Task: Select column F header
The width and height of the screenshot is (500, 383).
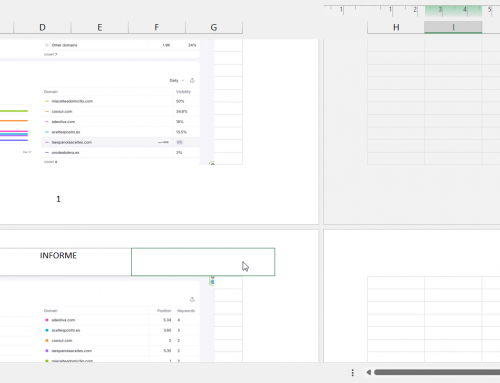Action: (157, 27)
